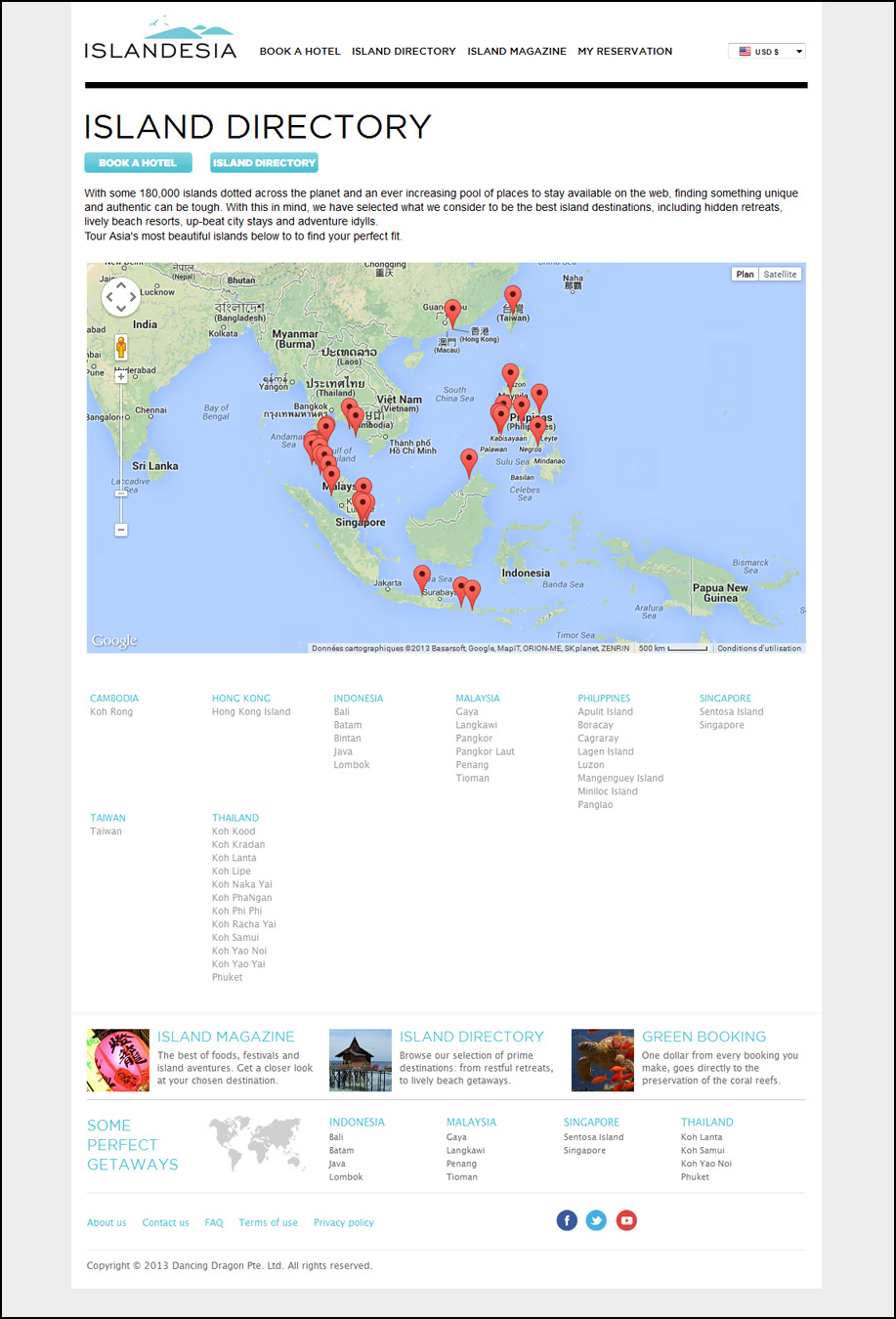
Task: Open Koh Lipe link
Action: 232,872
